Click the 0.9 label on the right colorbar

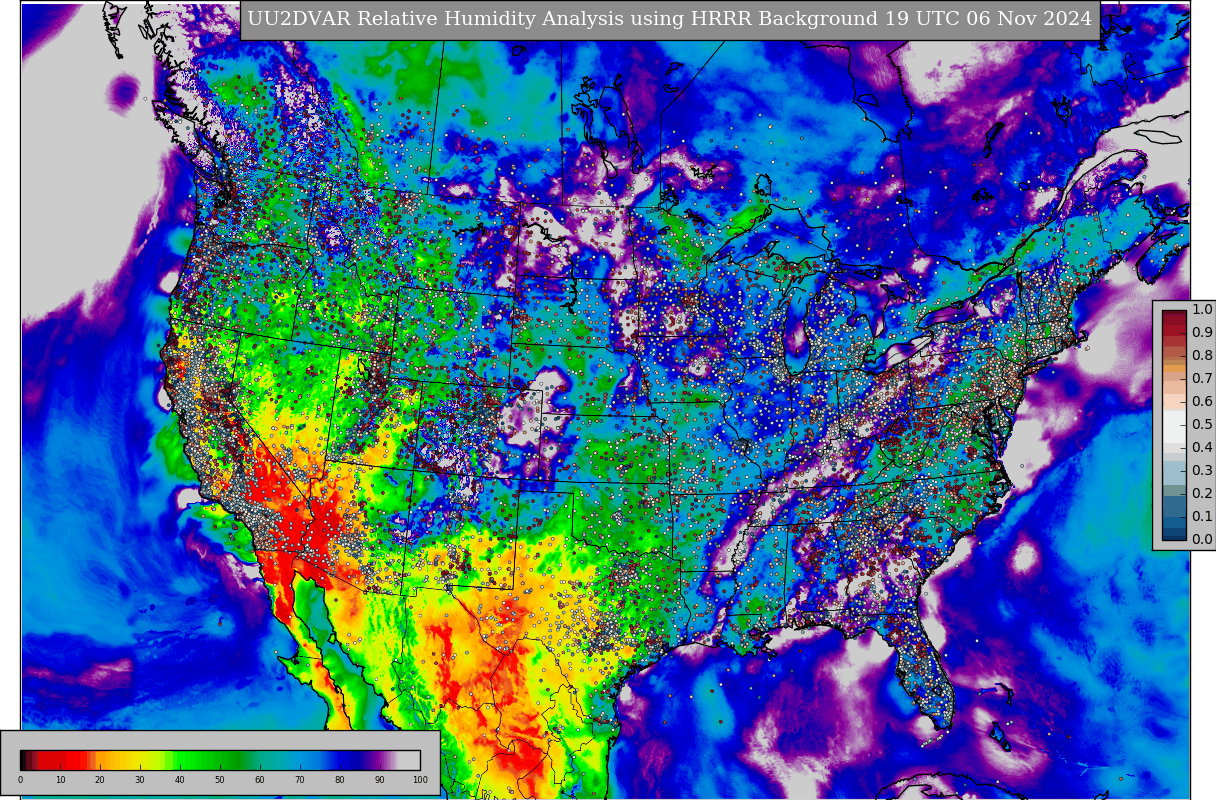(1202, 333)
